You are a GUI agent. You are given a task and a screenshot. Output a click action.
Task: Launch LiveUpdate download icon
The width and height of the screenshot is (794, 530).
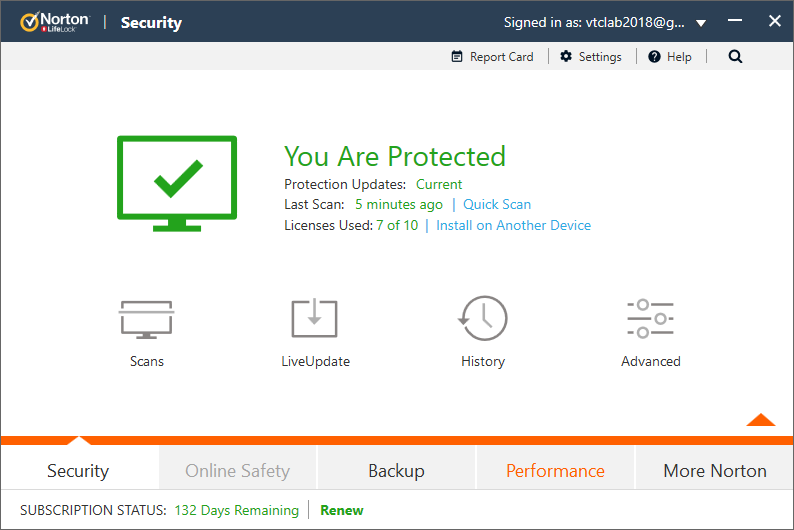click(315, 319)
